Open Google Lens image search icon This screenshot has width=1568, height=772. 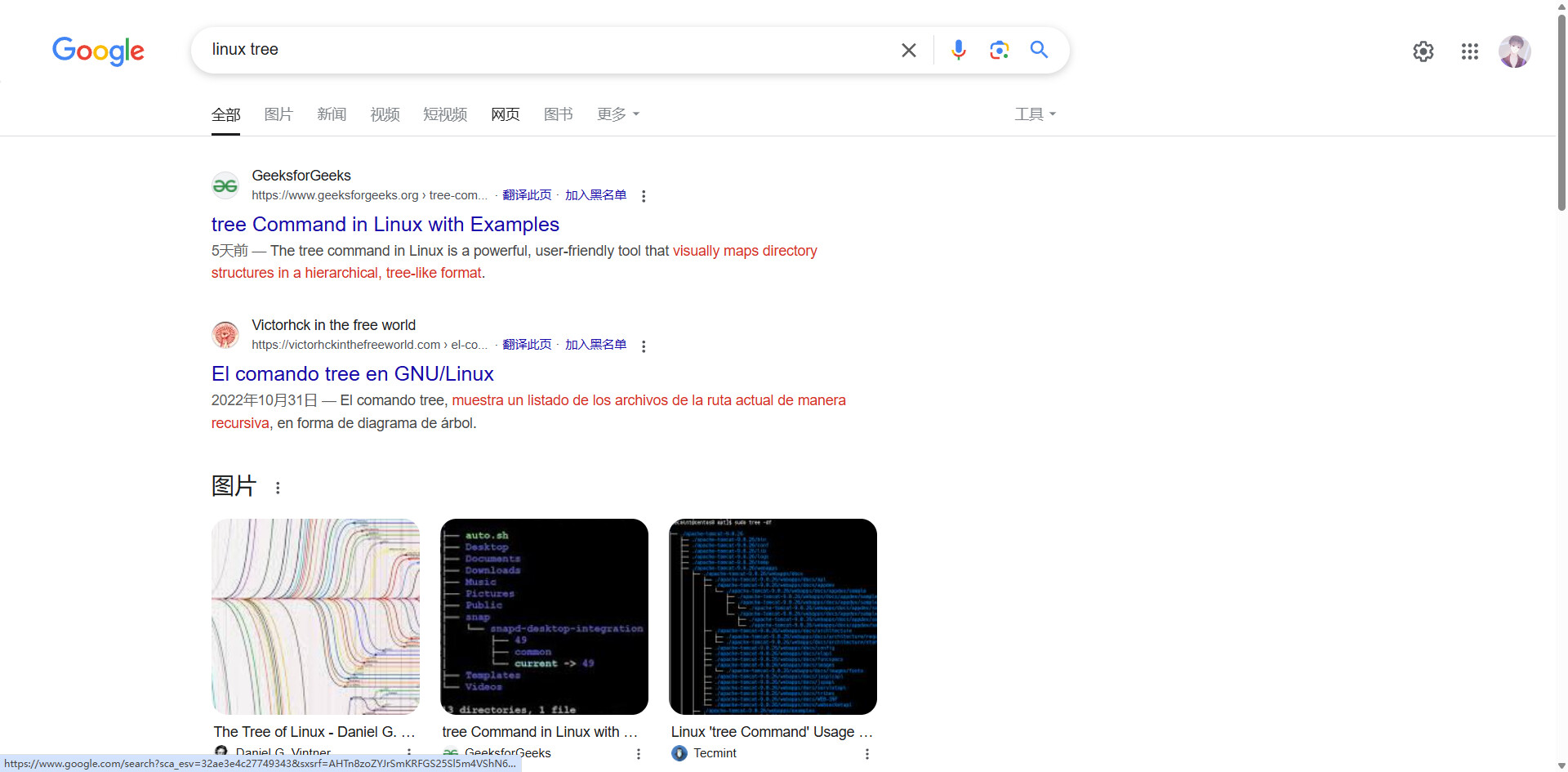pyautogui.click(x=999, y=50)
